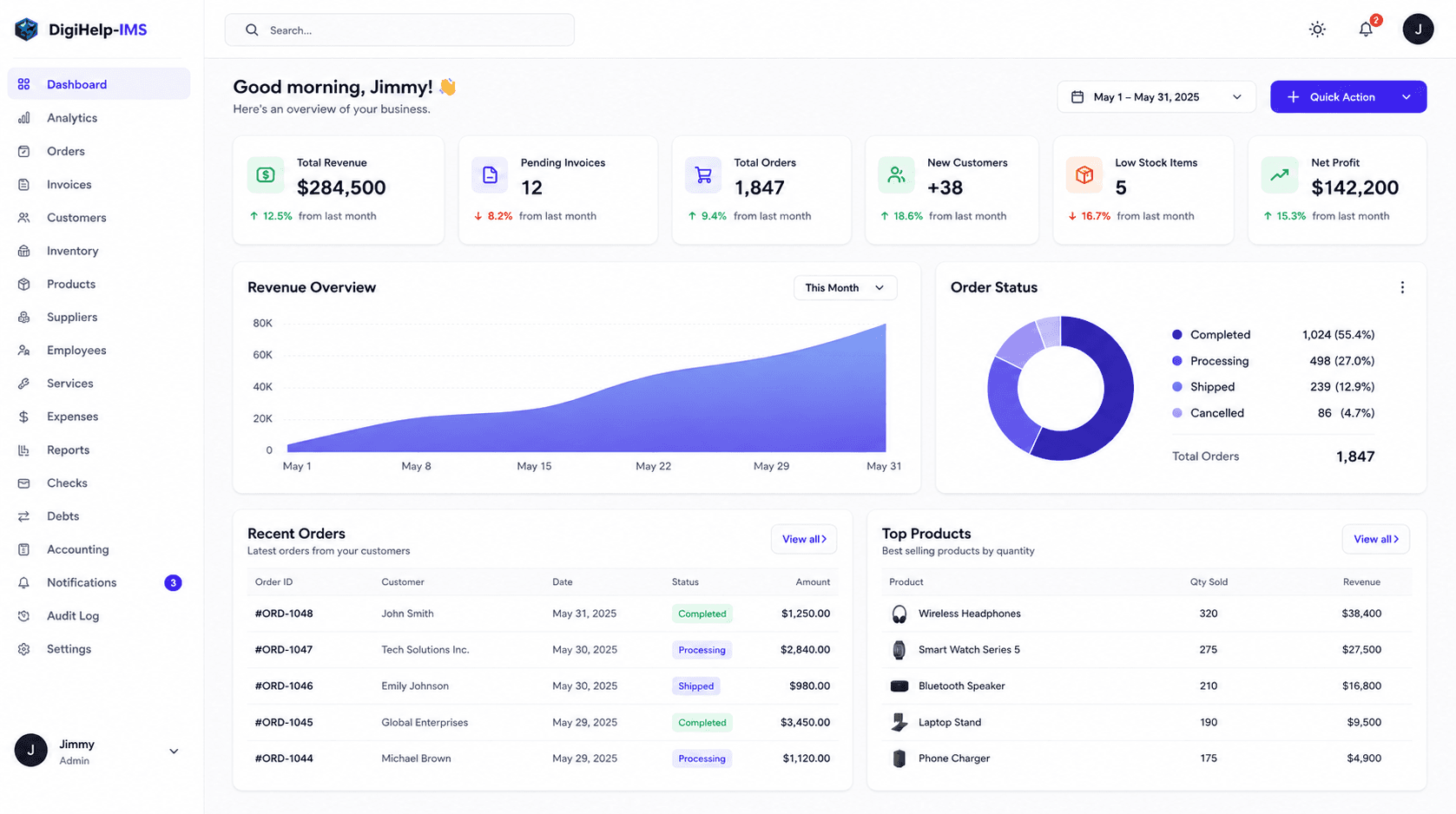This screenshot has width=1456, height=814.
Task: Click View all in Recent Orders
Action: [x=804, y=539]
